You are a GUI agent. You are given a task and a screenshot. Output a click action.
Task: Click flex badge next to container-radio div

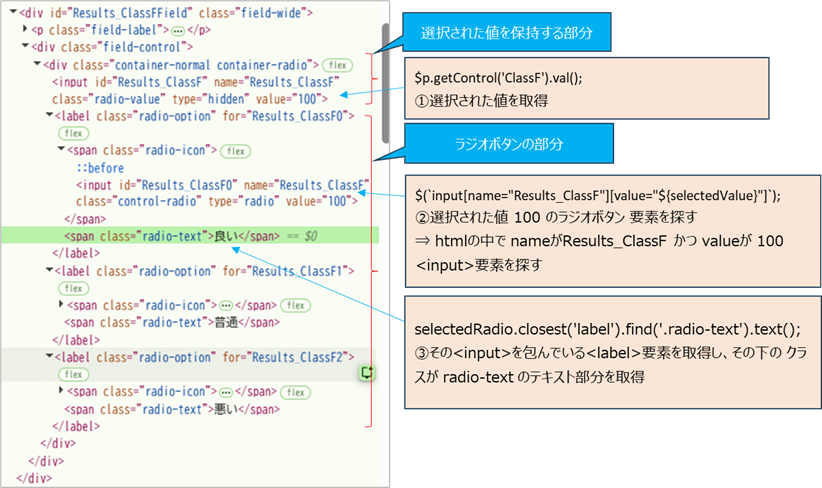pyautogui.click(x=337, y=64)
